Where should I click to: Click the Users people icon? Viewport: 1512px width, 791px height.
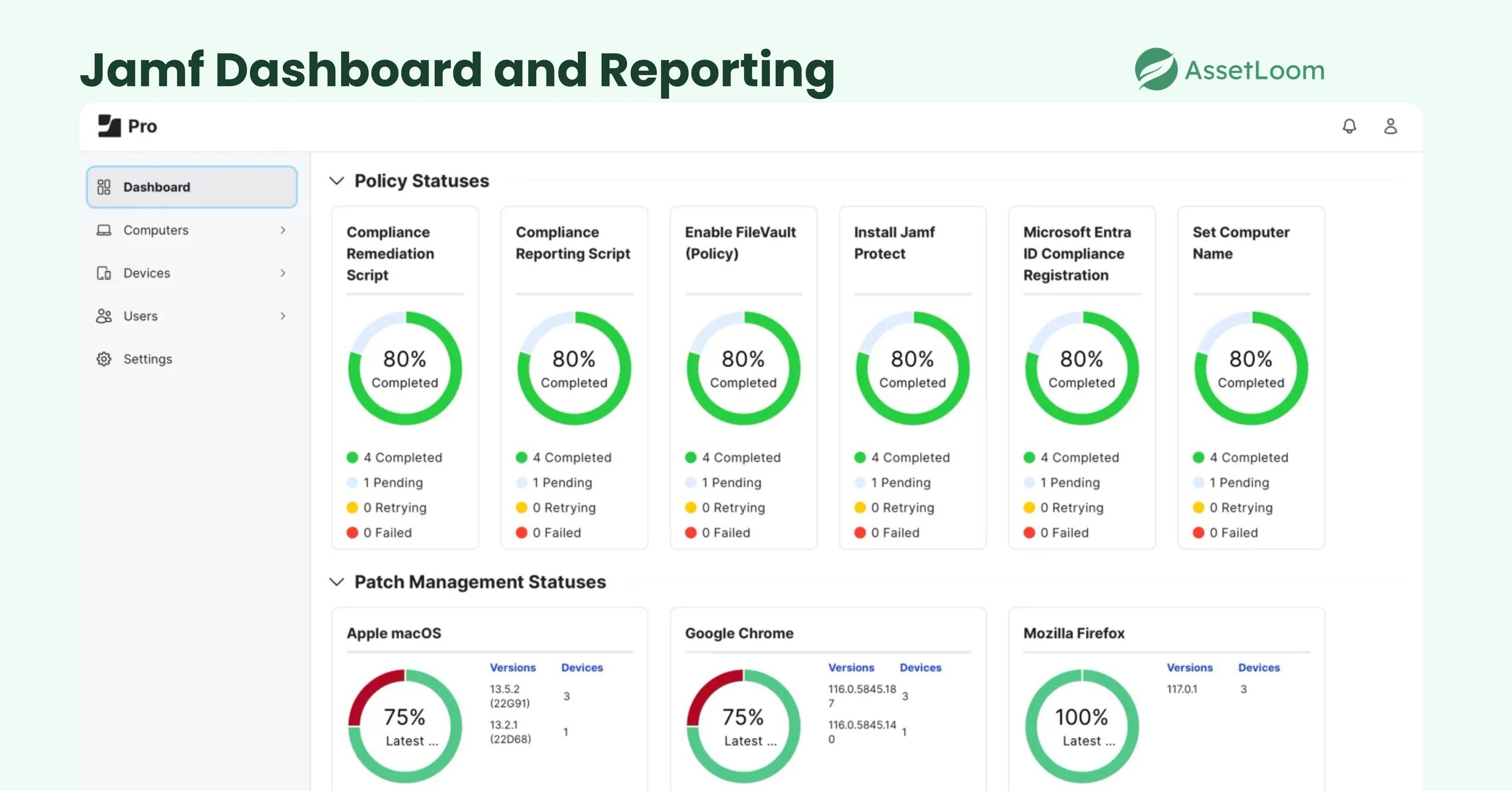tap(104, 316)
